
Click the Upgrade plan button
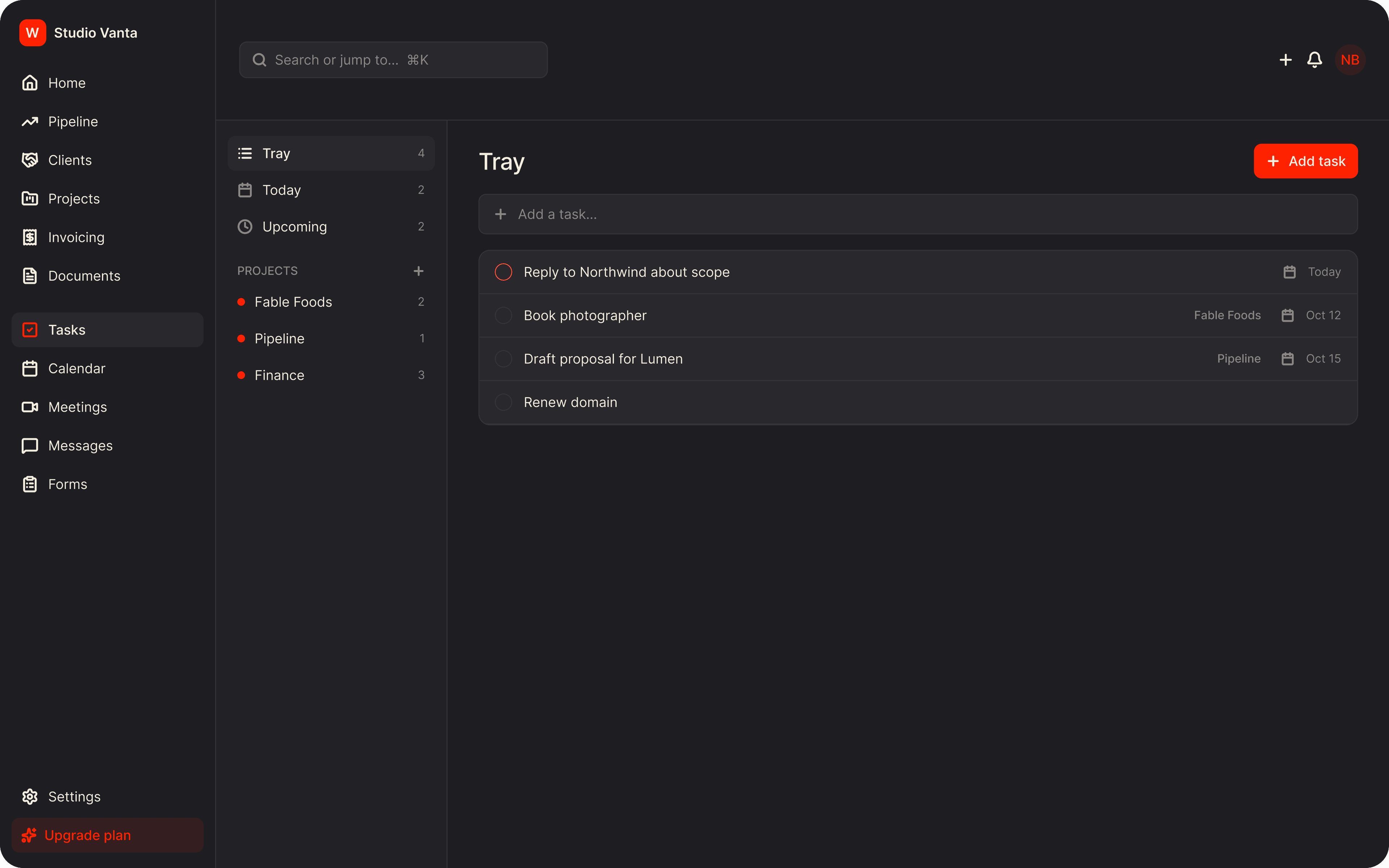(x=107, y=835)
